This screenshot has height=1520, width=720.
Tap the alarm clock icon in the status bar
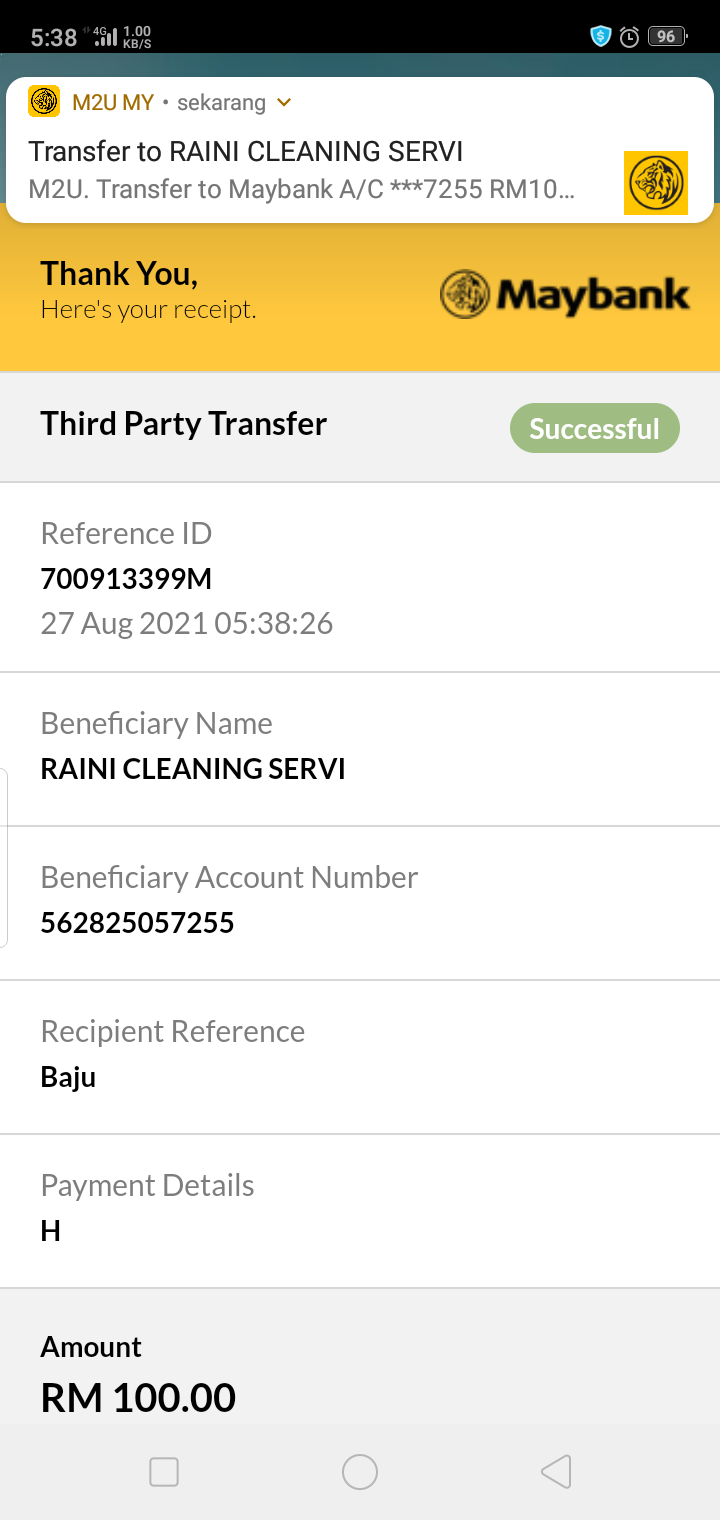coord(629,37)
